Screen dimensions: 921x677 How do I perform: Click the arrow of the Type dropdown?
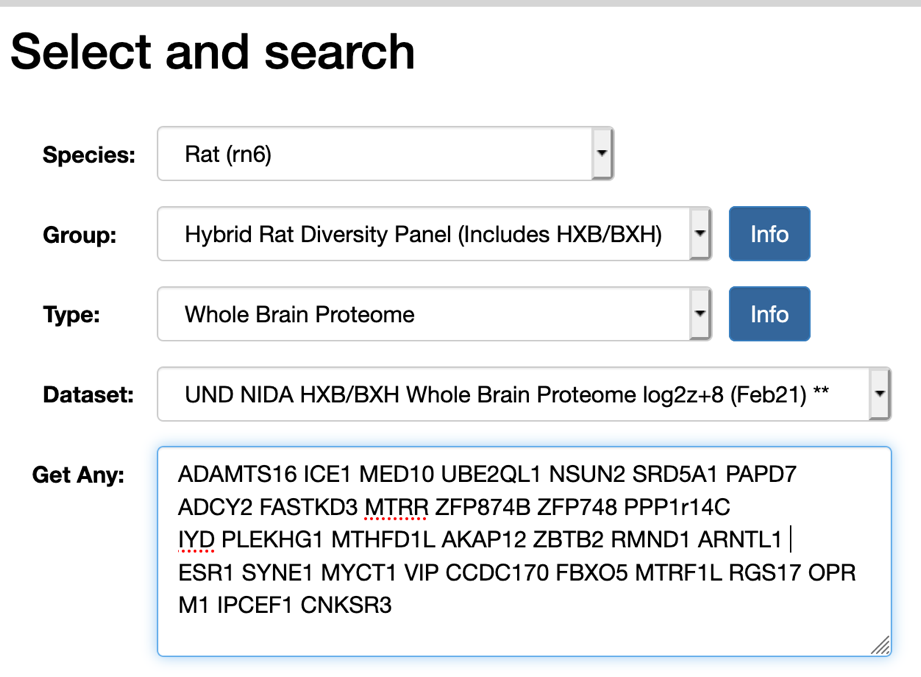pyautogui.click(x=700, y=314)
